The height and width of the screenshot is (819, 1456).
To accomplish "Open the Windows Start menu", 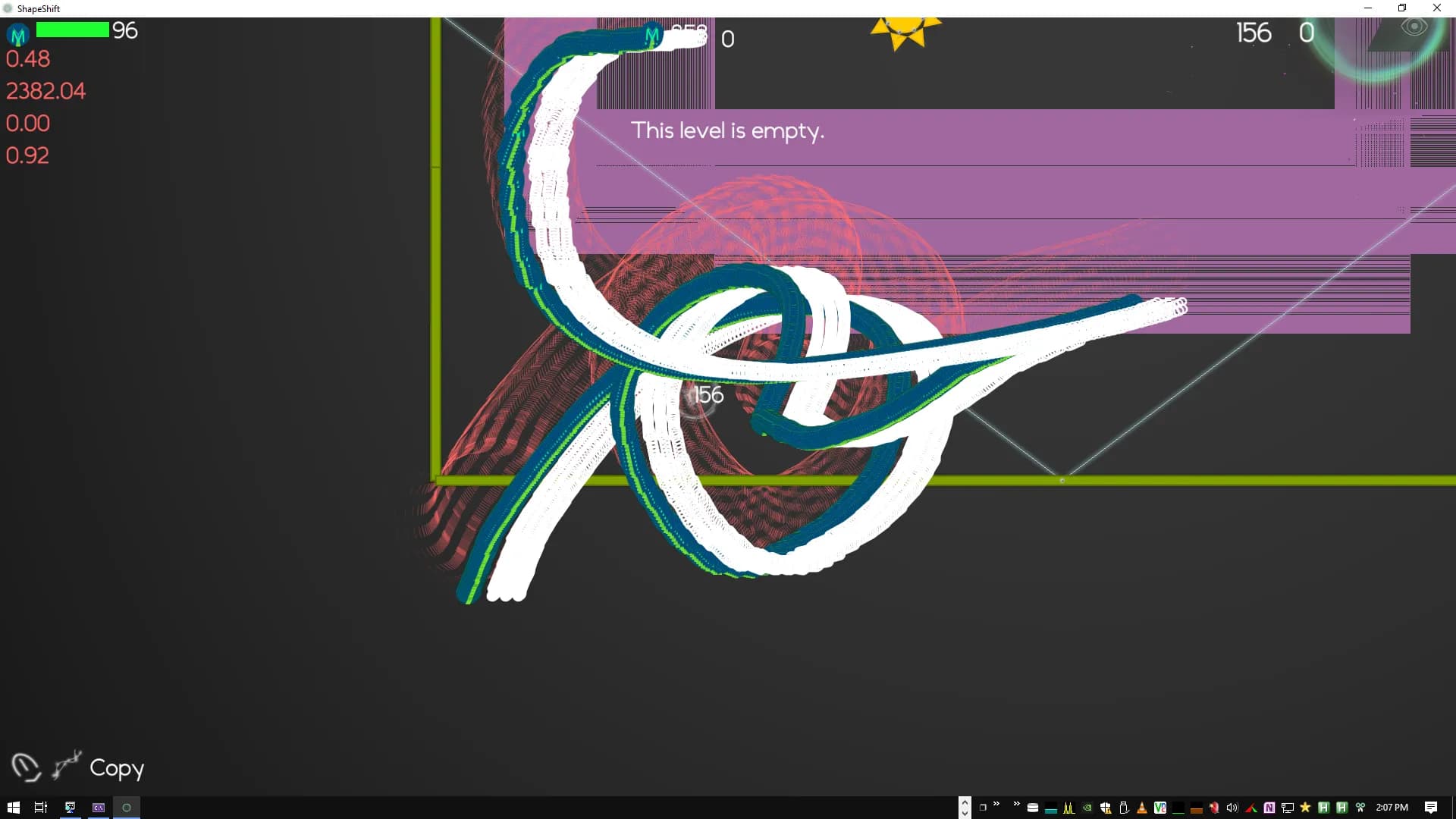I will tap(14, 808).
